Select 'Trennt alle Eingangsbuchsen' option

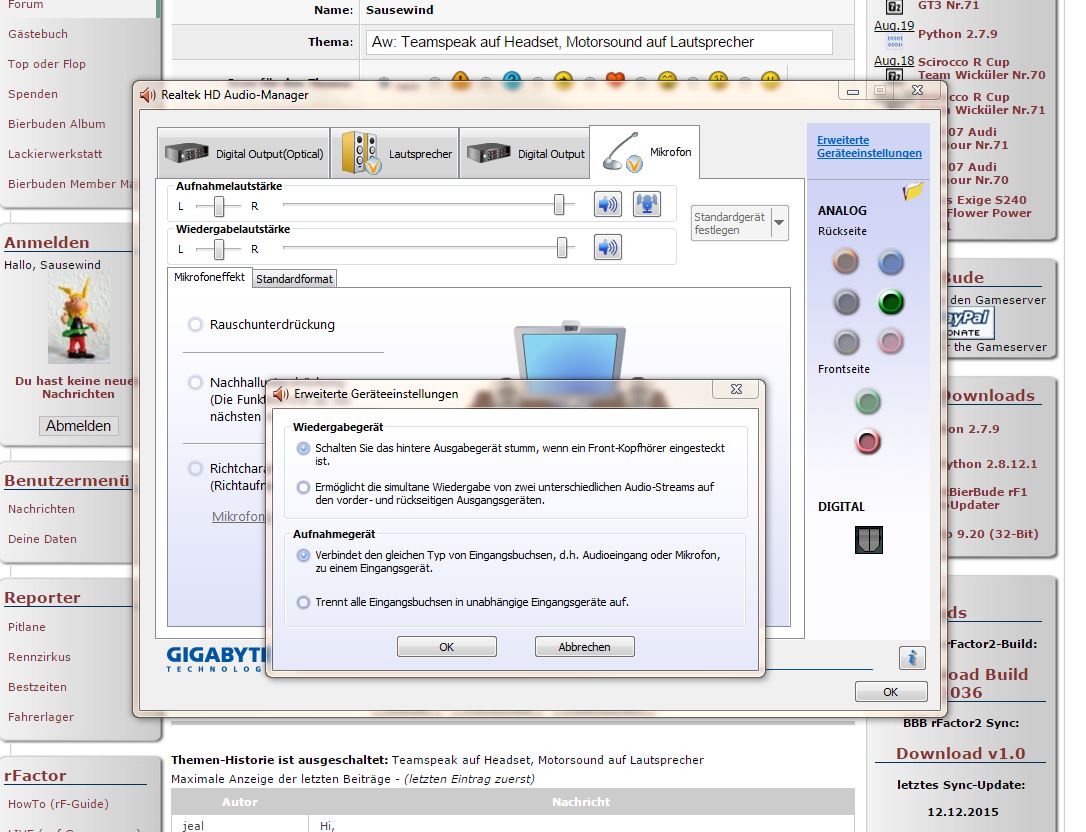[x=304, y=602]
